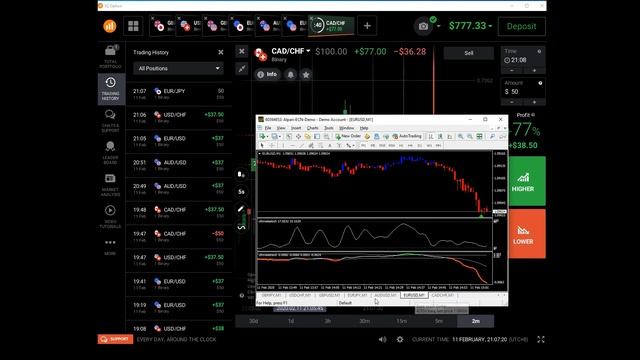
Task: Click the chart collapse X button
Action: click(x=242, y=51)
